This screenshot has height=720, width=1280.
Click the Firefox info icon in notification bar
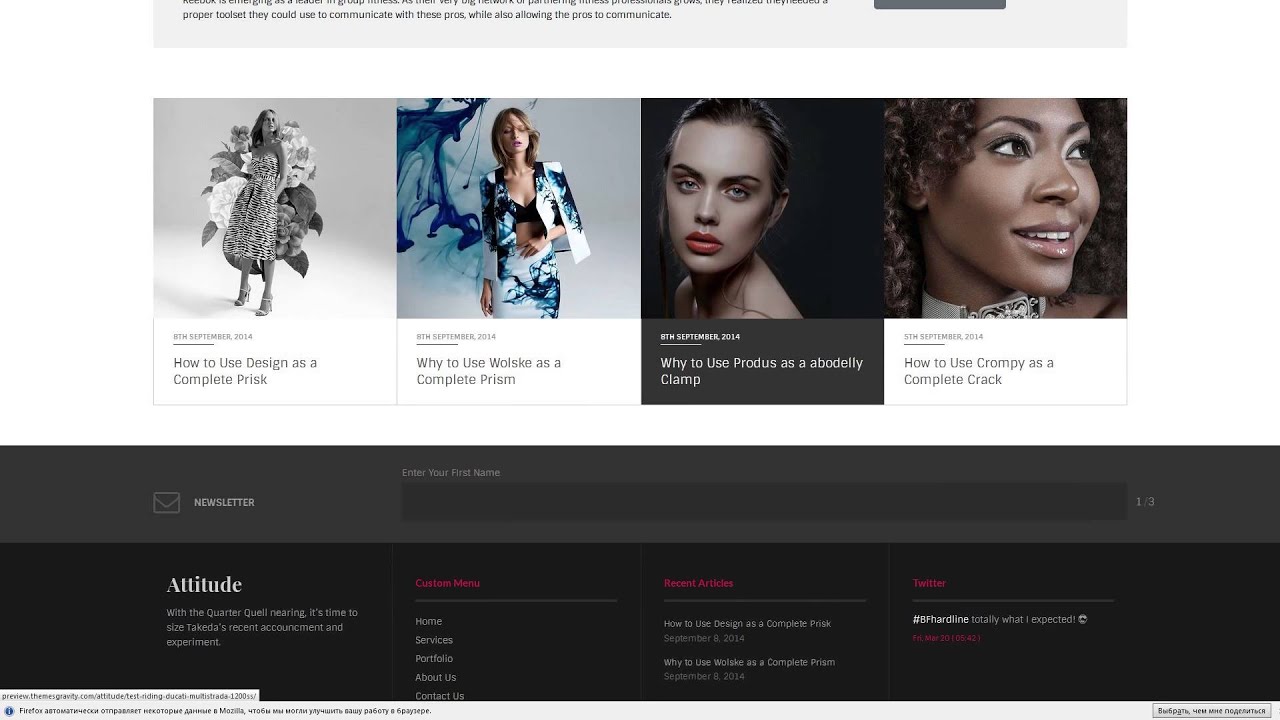(x=9, y=711)
